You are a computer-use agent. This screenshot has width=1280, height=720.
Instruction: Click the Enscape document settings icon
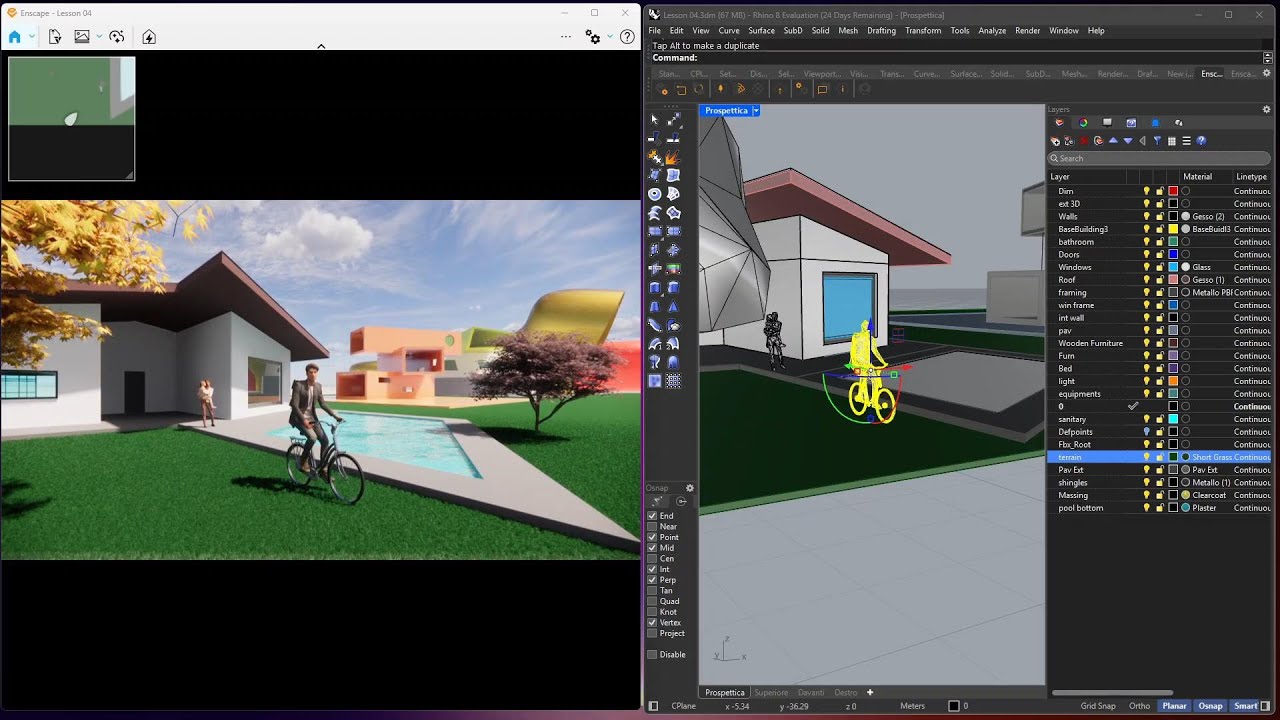coord(55,37)
